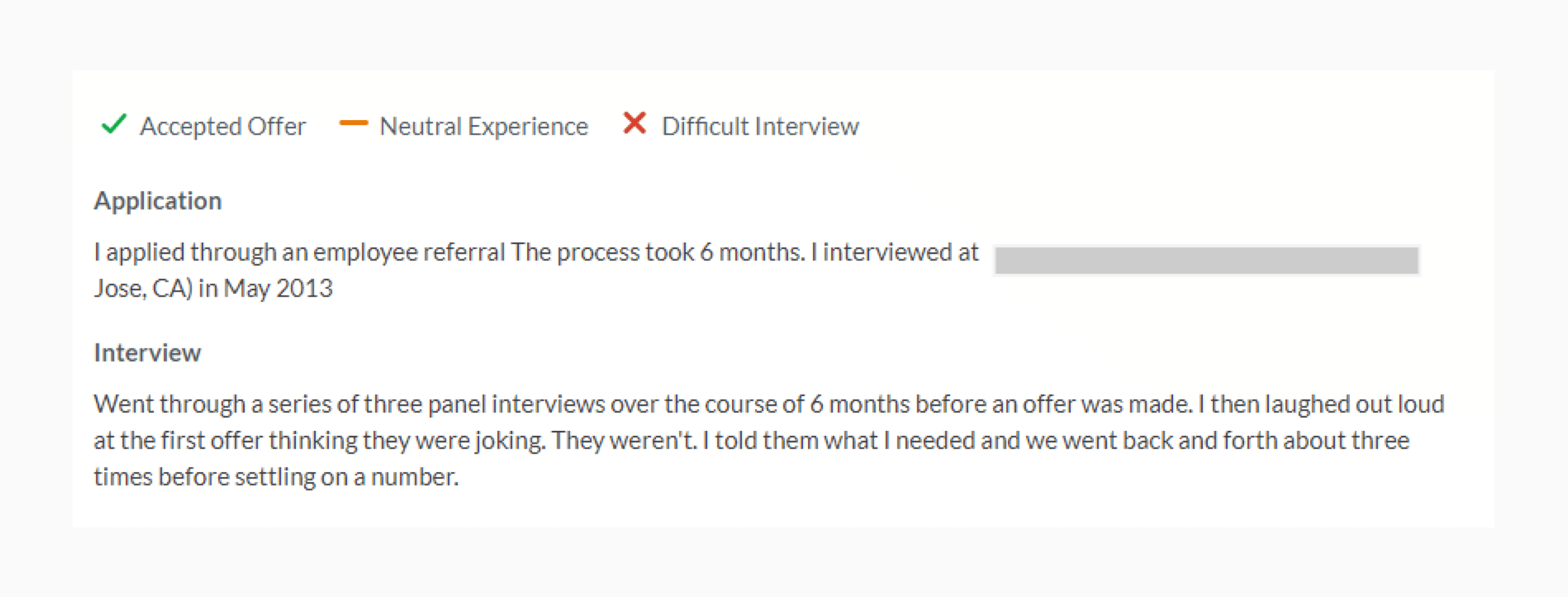The height and width of the screenshot is (597, 1568).
Task: Select the Neutral Experience label
Action: coord(484,126)
